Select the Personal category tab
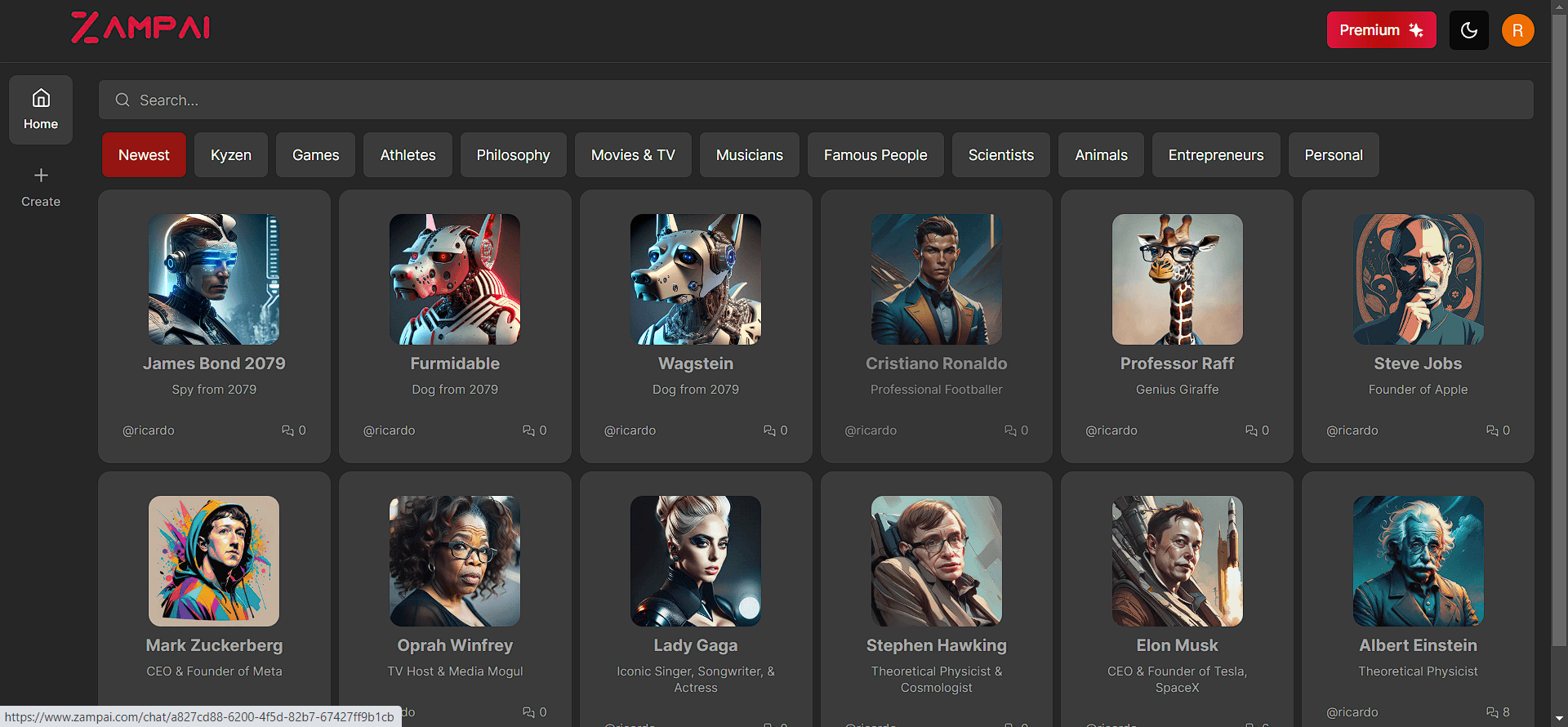This screenshot has width=1568, height=727. (1333, 155)
